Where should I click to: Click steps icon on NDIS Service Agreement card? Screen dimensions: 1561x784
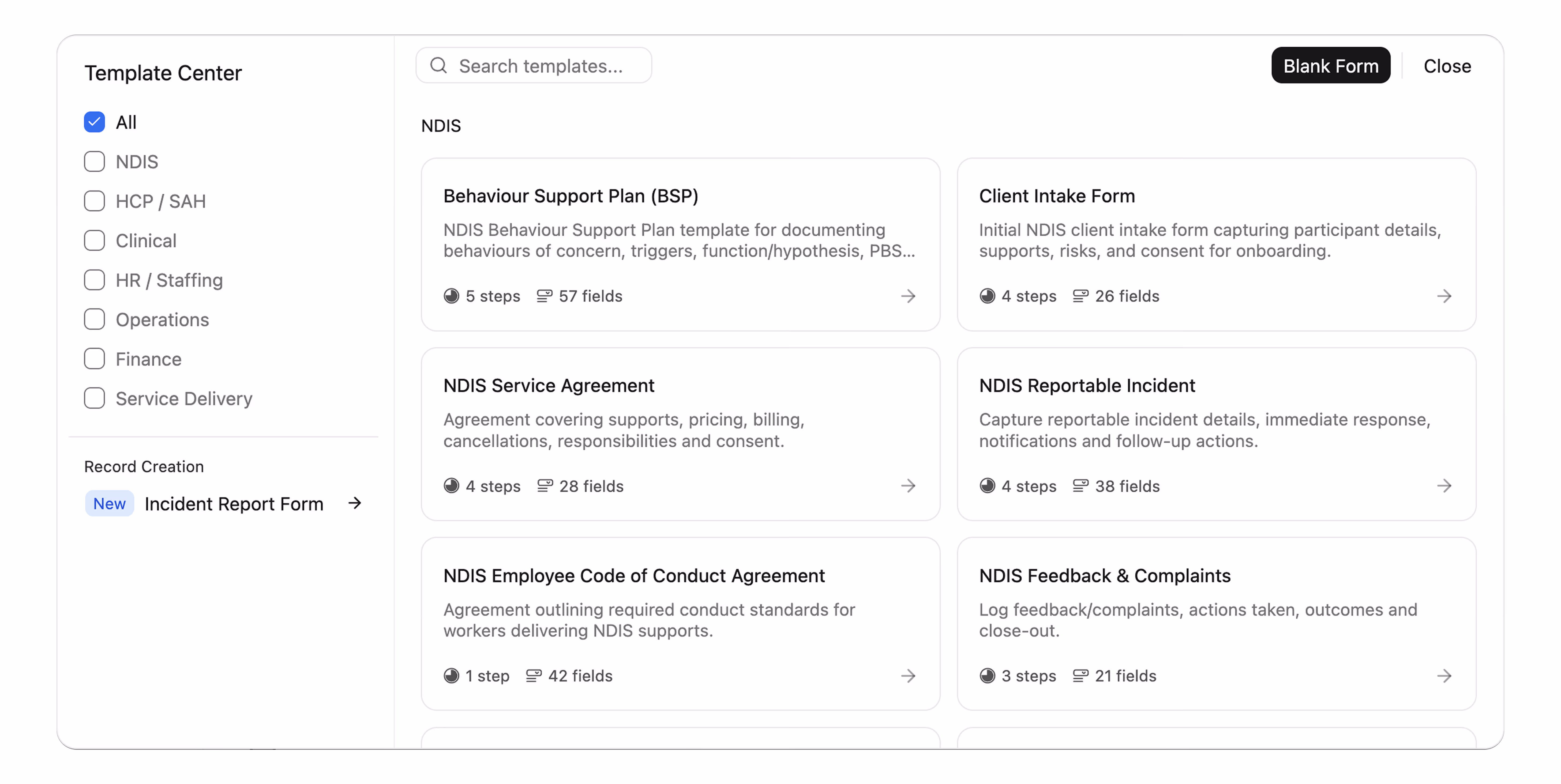tap(452, 486)
